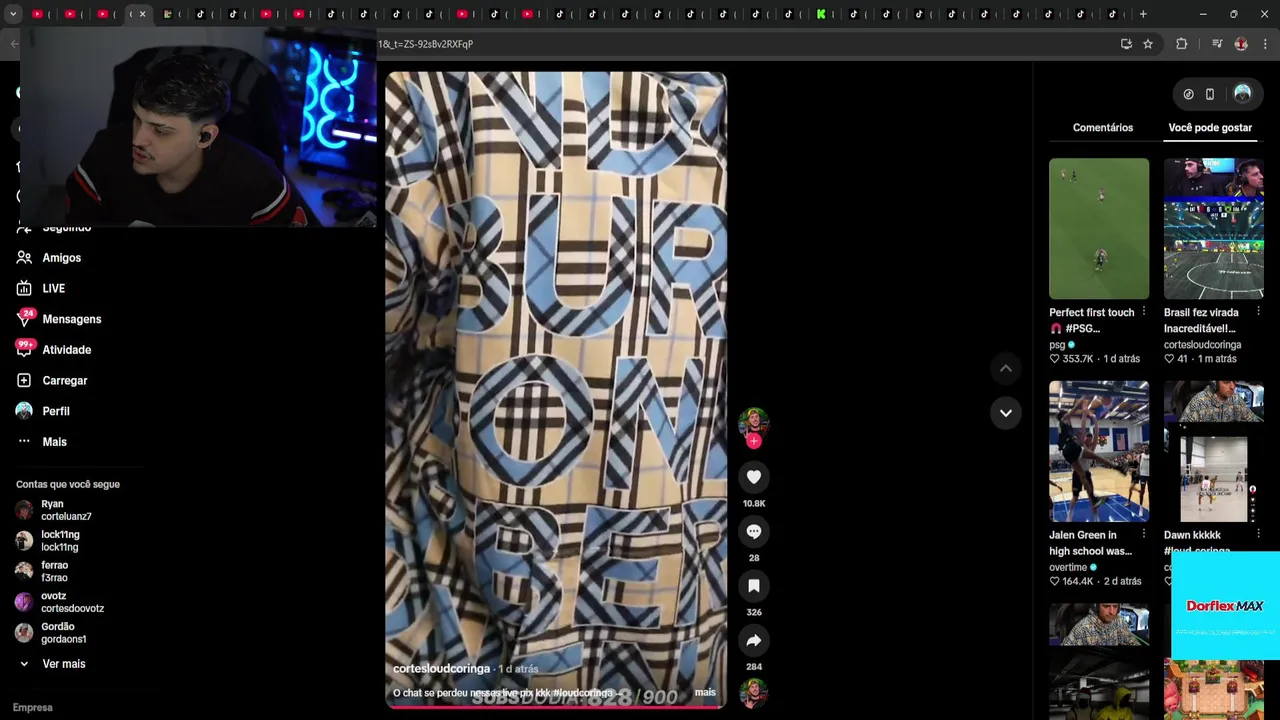1280x720 pixels.
Task: Switch to the Você pode gostar tab
Action: pos(1210,128)
